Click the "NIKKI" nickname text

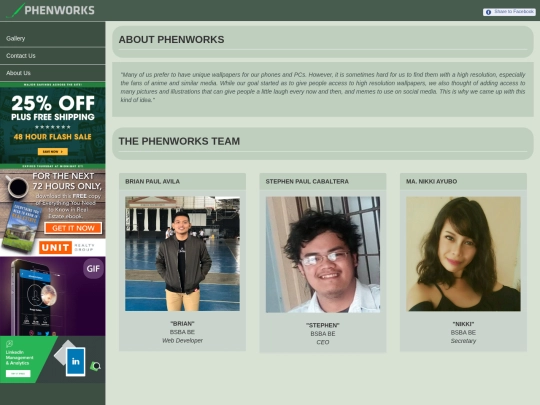click(x=463, y=324)
